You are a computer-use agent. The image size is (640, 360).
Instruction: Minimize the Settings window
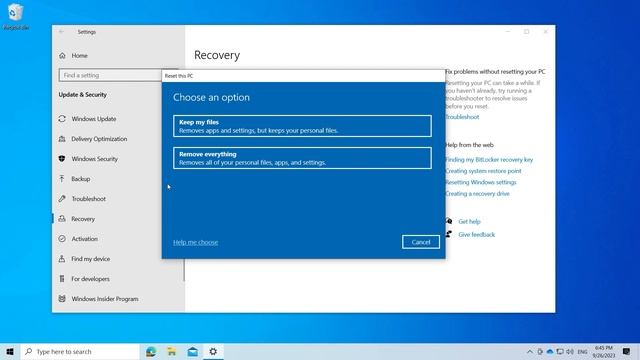pos(508,32)
